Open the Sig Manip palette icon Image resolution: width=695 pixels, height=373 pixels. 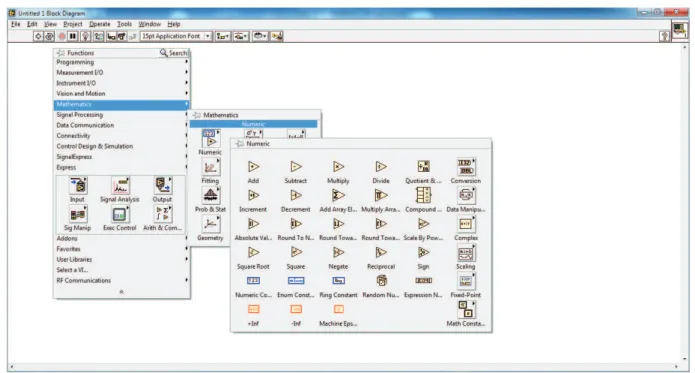(78, 214)
